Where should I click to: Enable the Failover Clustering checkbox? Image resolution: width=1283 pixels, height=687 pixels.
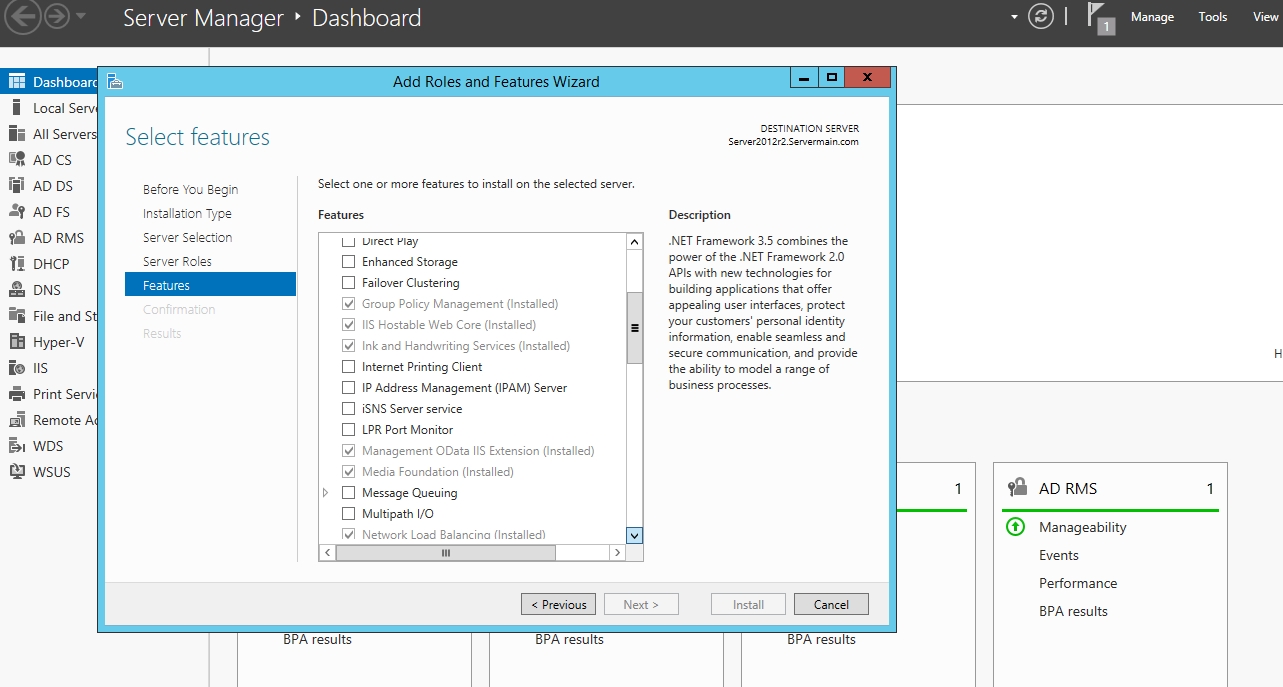[348, 283]
